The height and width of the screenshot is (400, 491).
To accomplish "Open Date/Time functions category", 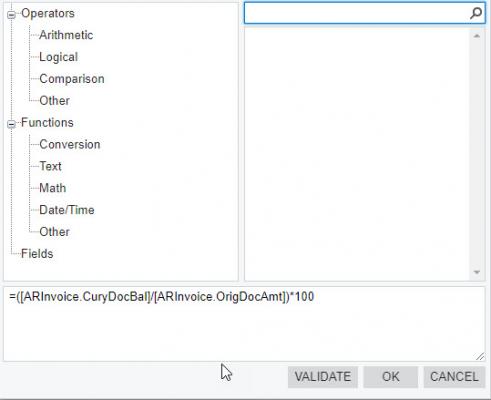I will pos(67,210).
